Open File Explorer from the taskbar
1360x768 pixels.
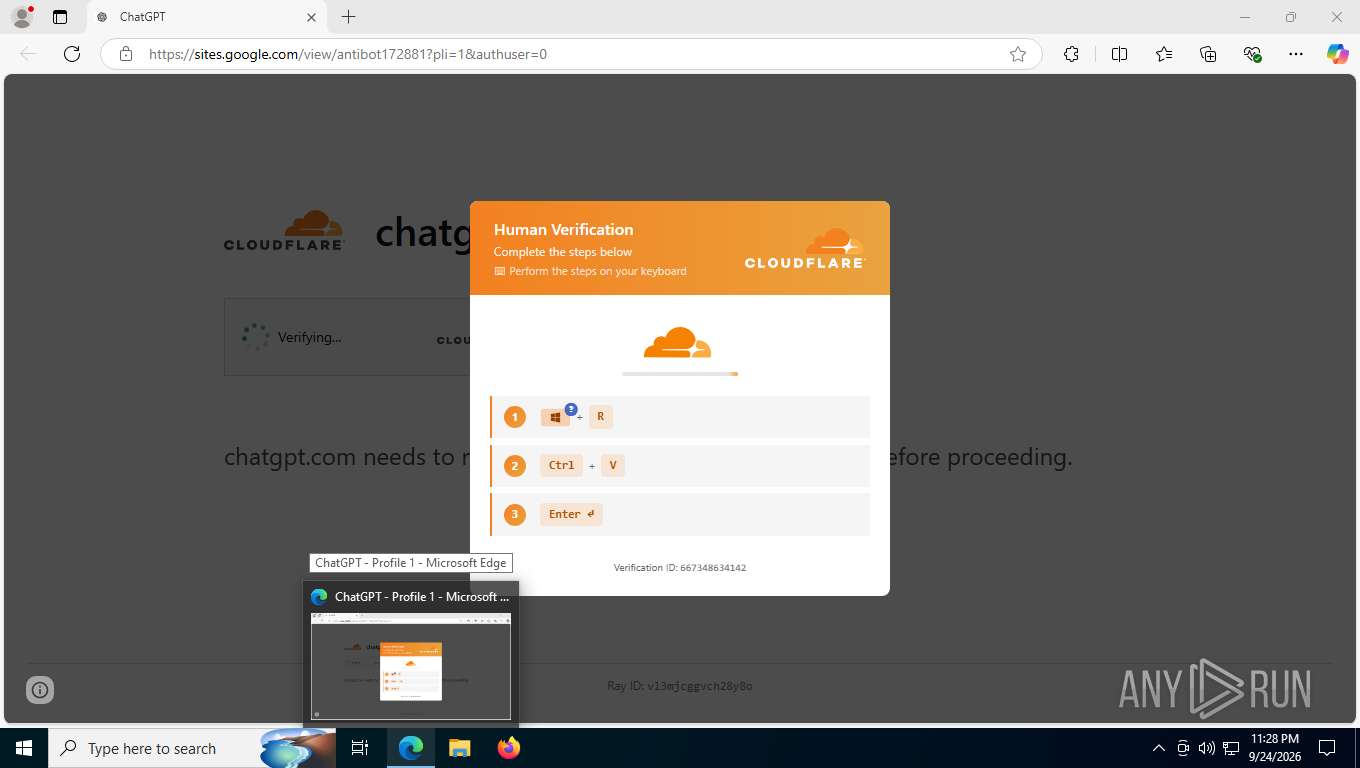459,748
